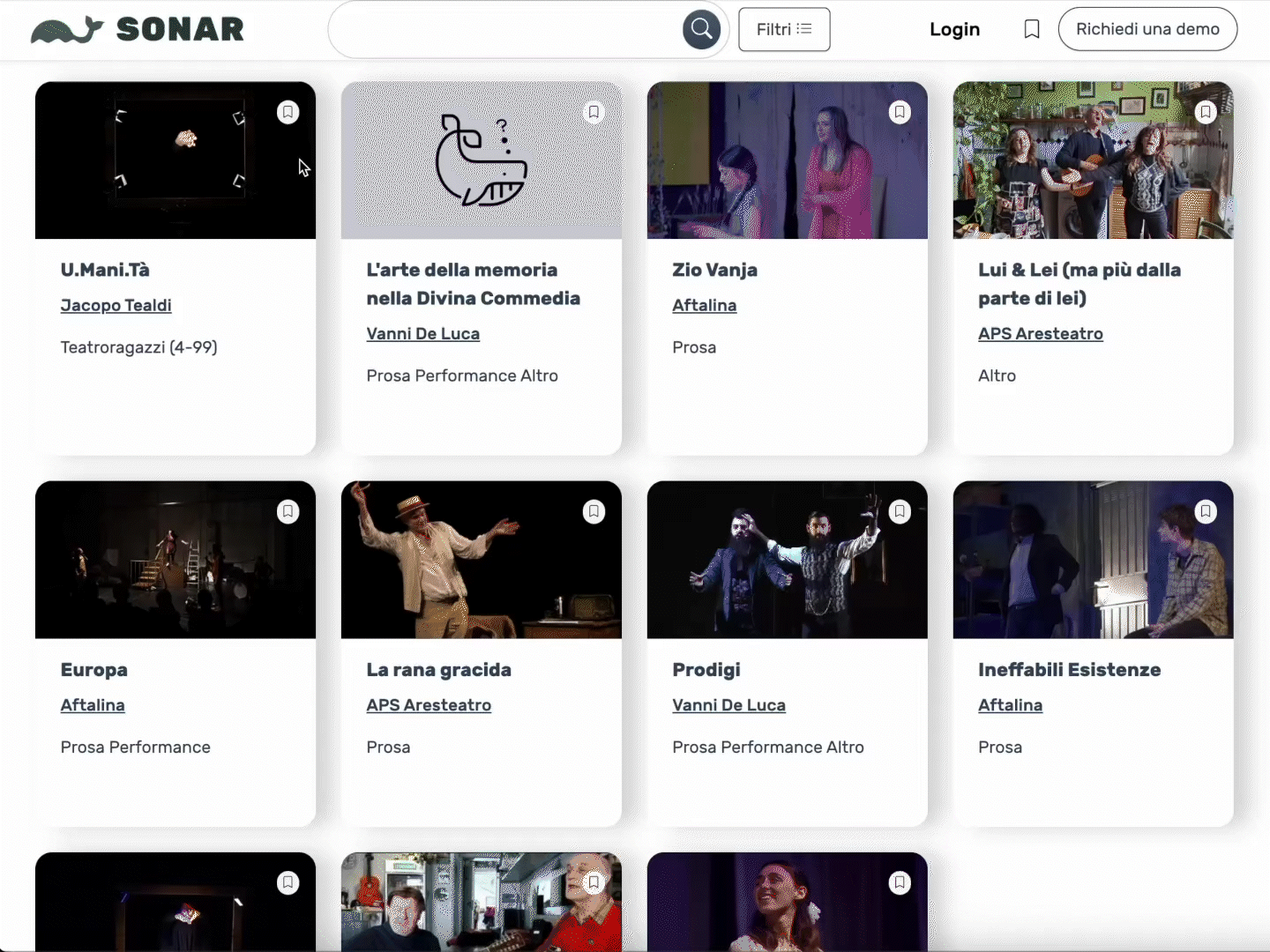Bookmark the Europa card

288,511
